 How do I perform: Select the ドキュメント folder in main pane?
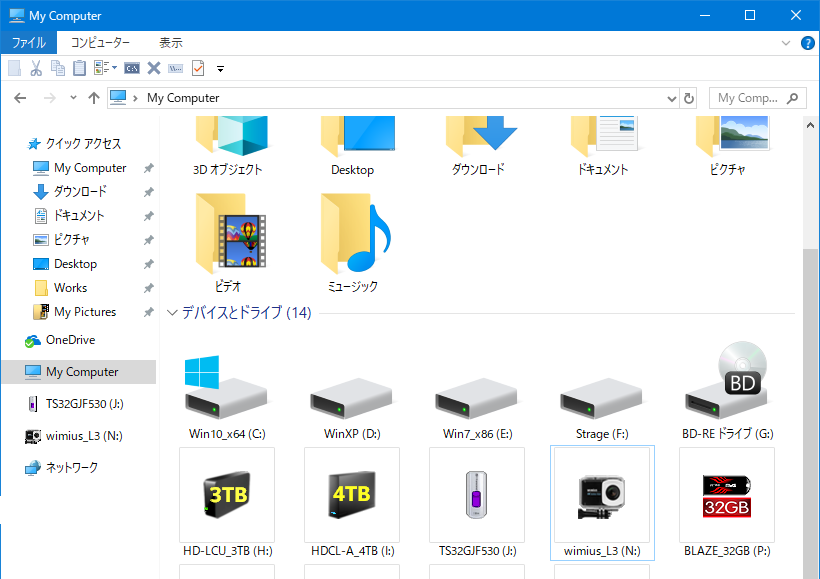tap(602, 145)
